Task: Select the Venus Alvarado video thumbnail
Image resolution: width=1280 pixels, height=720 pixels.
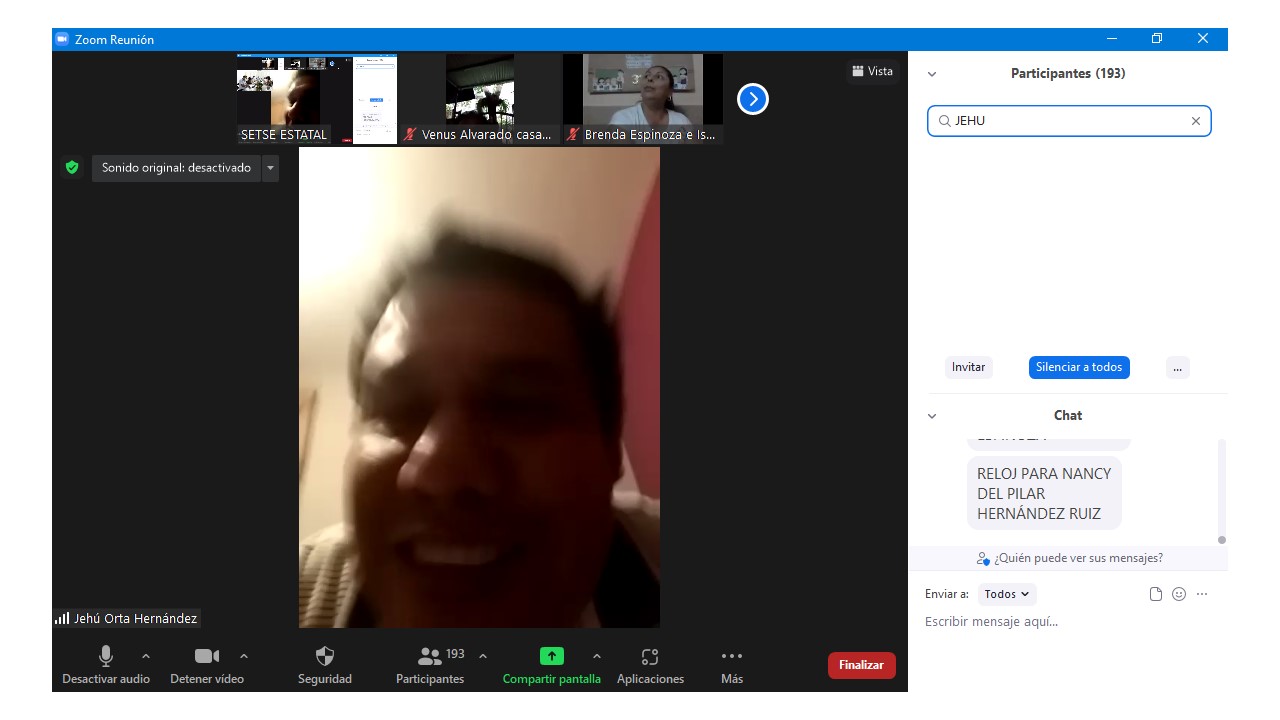Action: [480, 99]
